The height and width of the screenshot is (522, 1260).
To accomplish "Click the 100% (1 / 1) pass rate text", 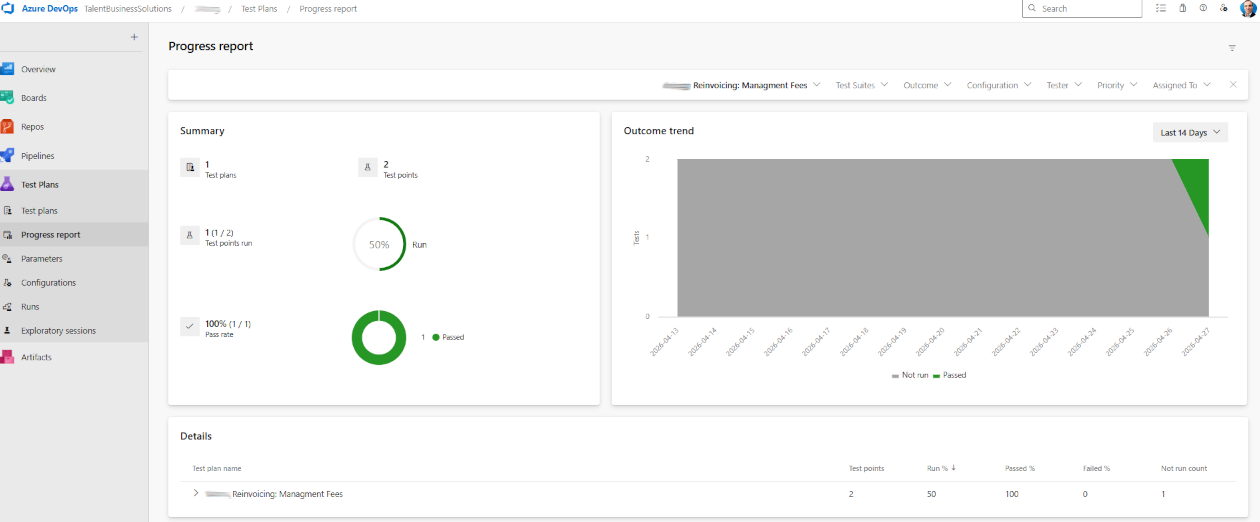I will coord(228,324).
